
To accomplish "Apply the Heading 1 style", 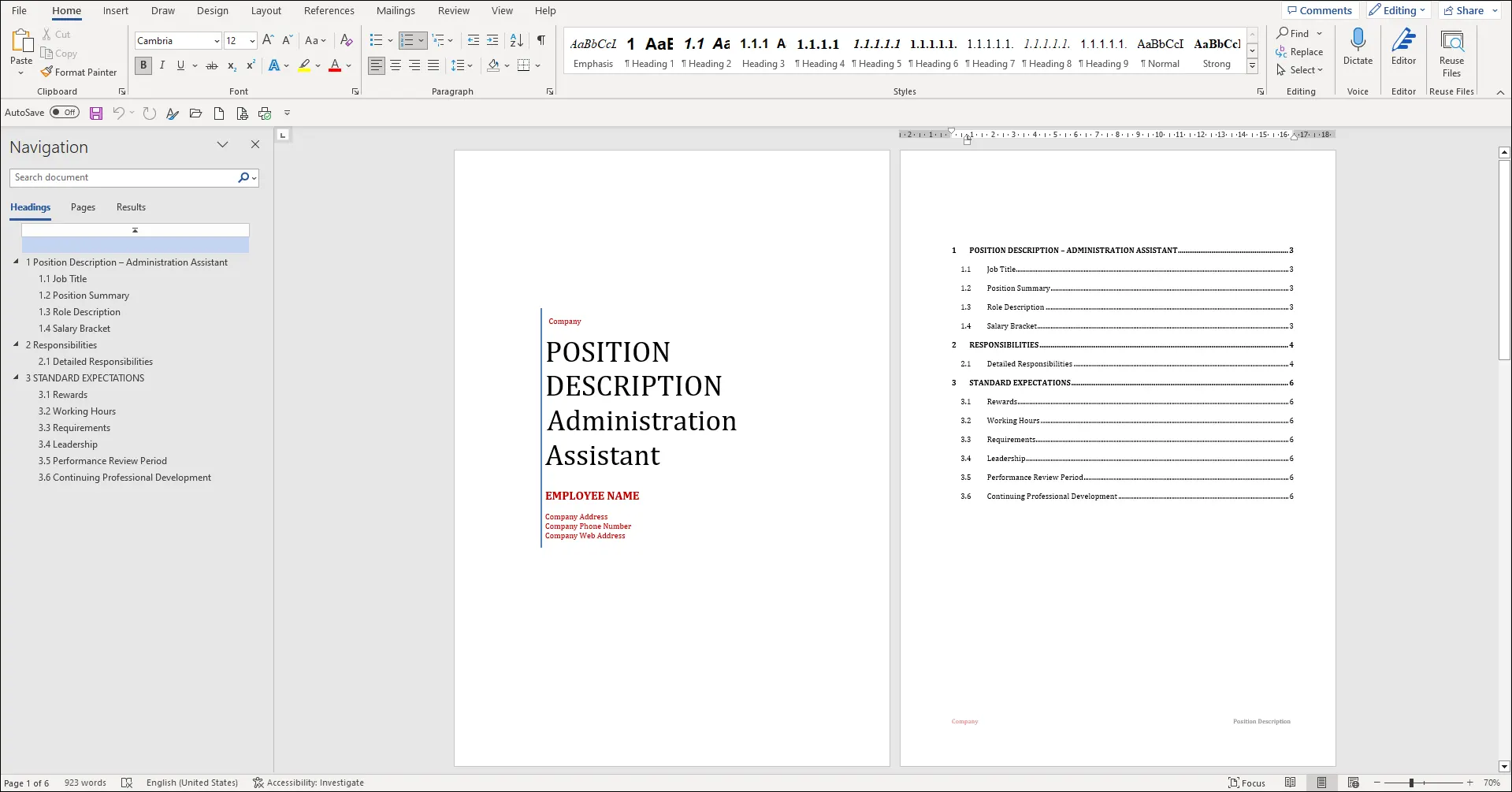I will [x=649, y=53].
